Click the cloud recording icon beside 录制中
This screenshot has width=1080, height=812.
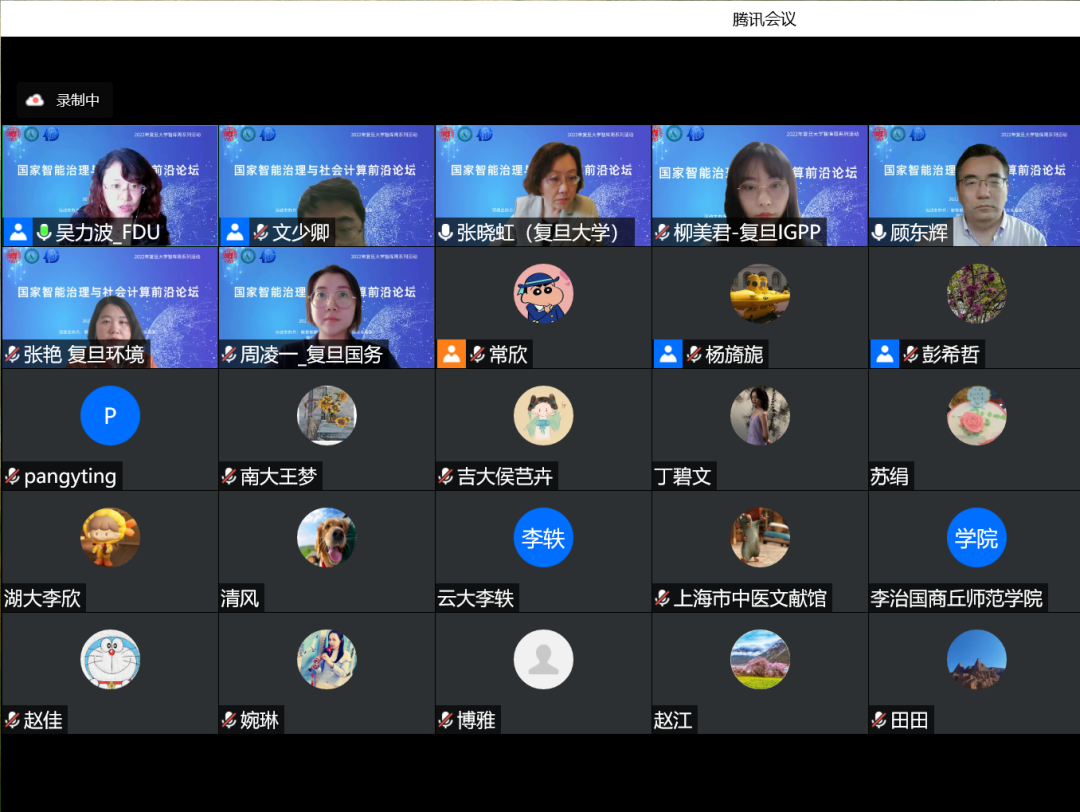coord(35,100)
